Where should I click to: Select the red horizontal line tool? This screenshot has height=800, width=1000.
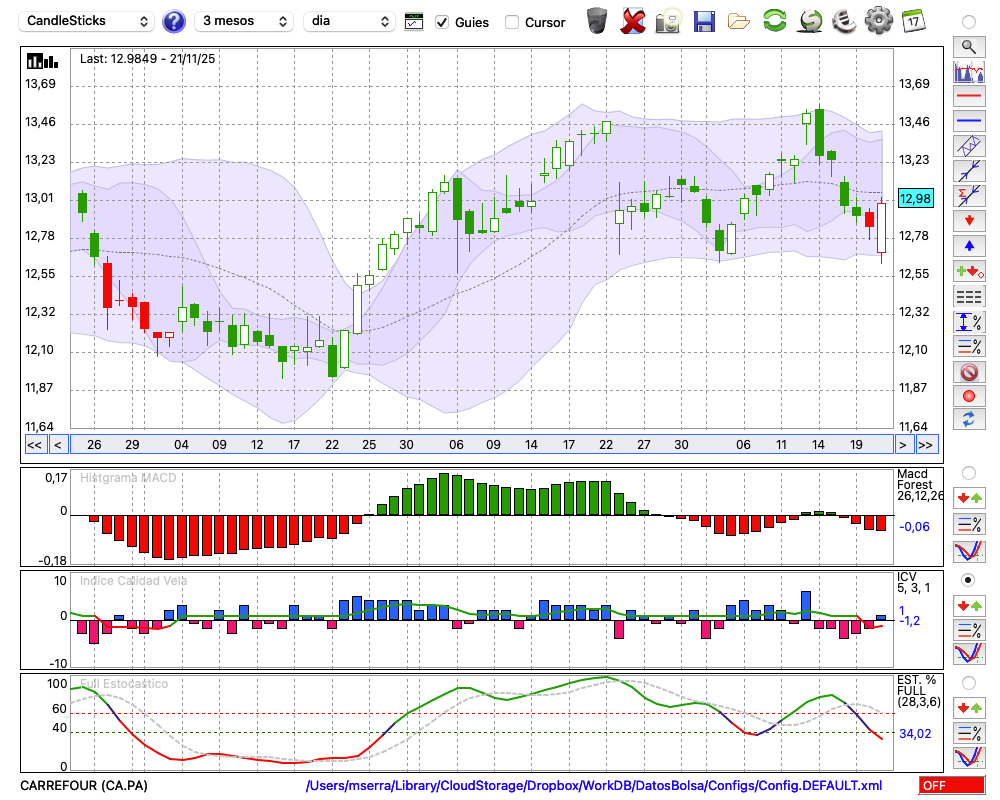(968, 97)
